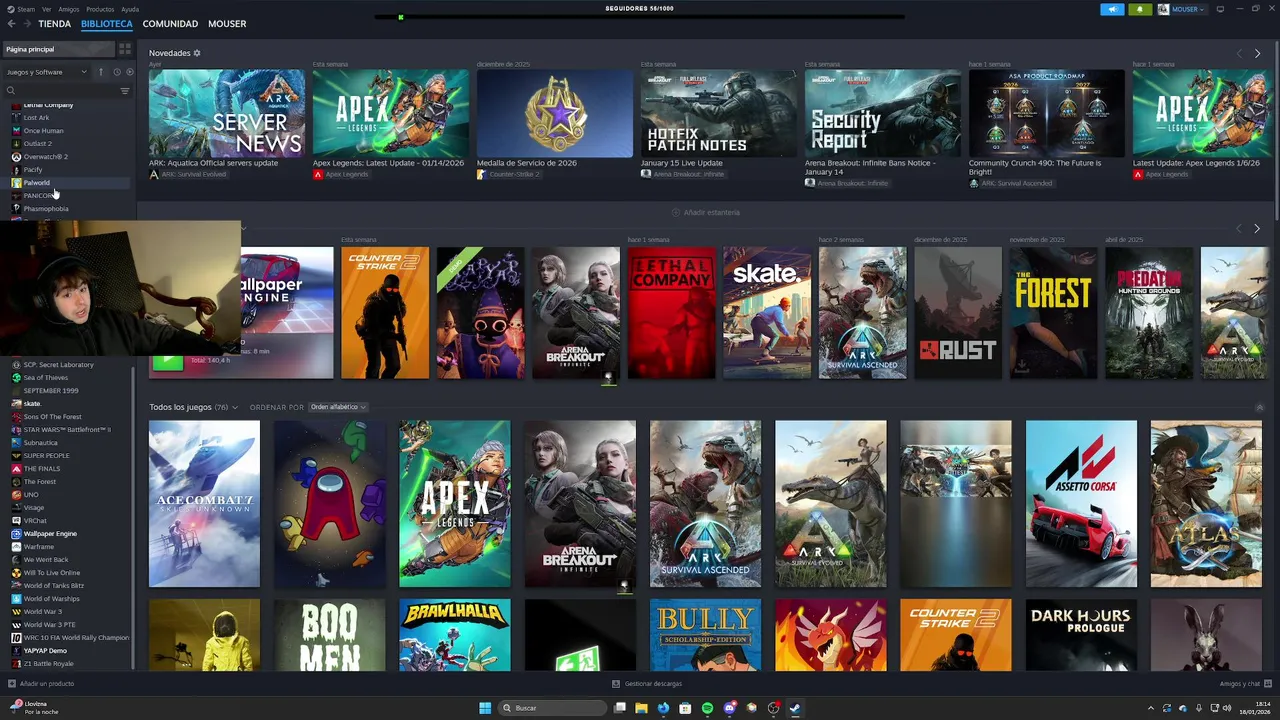Open Ace Combat 7 game cover

[x=204, y=503]
